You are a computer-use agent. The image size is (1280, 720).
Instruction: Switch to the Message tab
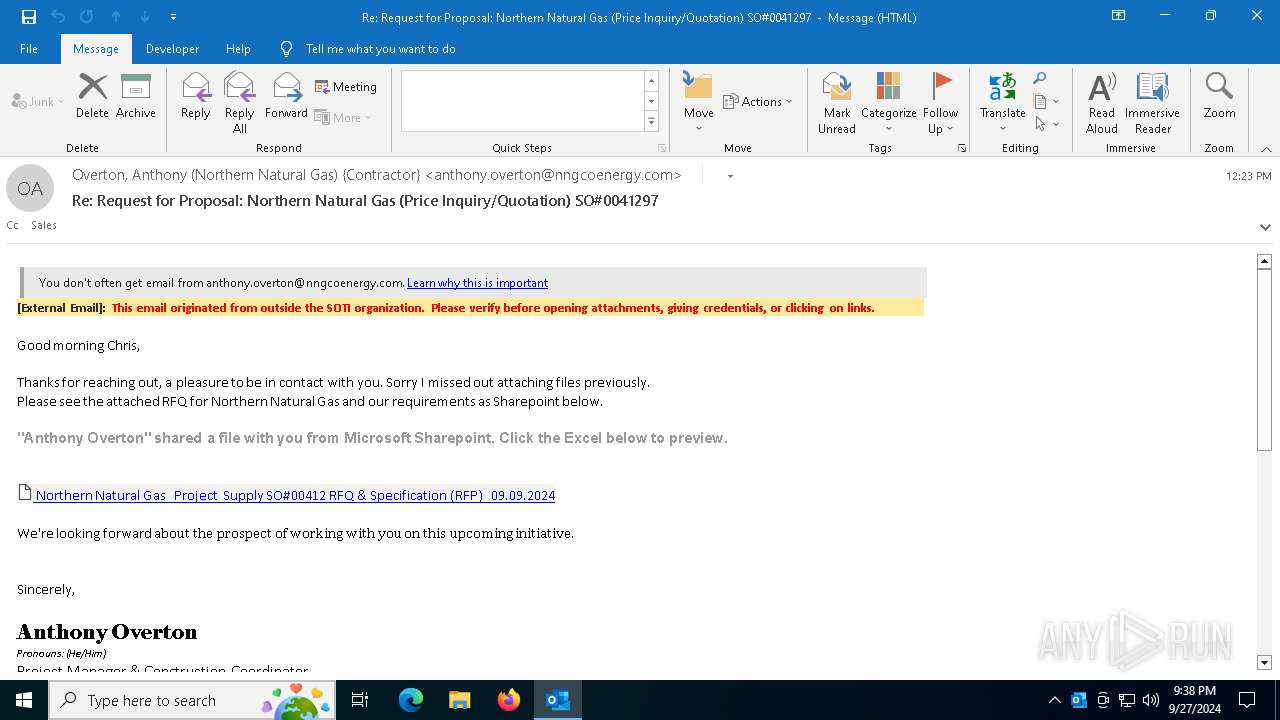coord(96,49)
